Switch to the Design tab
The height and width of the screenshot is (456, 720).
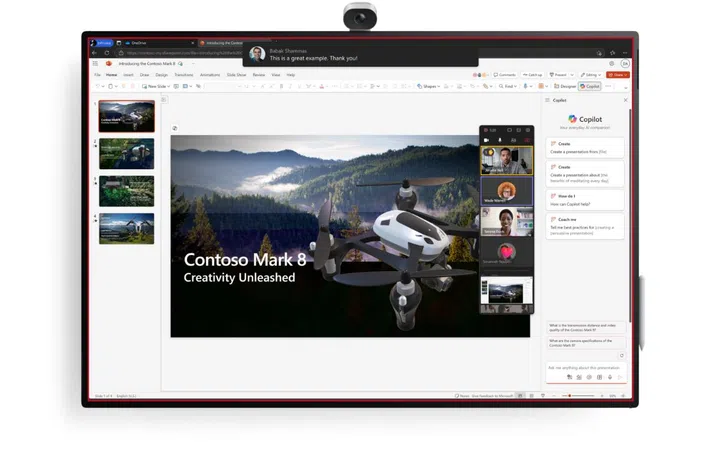tap(161, 75)
